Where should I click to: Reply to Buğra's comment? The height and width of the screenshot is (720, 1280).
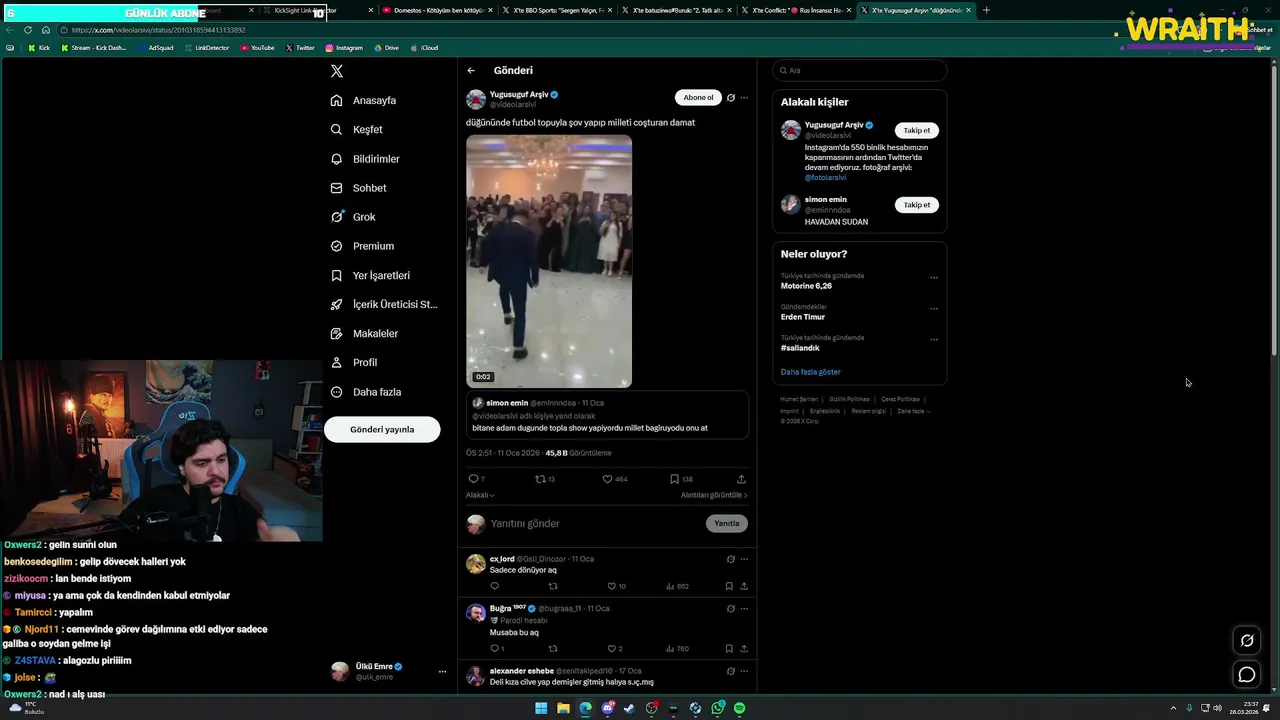coord(497,648)
